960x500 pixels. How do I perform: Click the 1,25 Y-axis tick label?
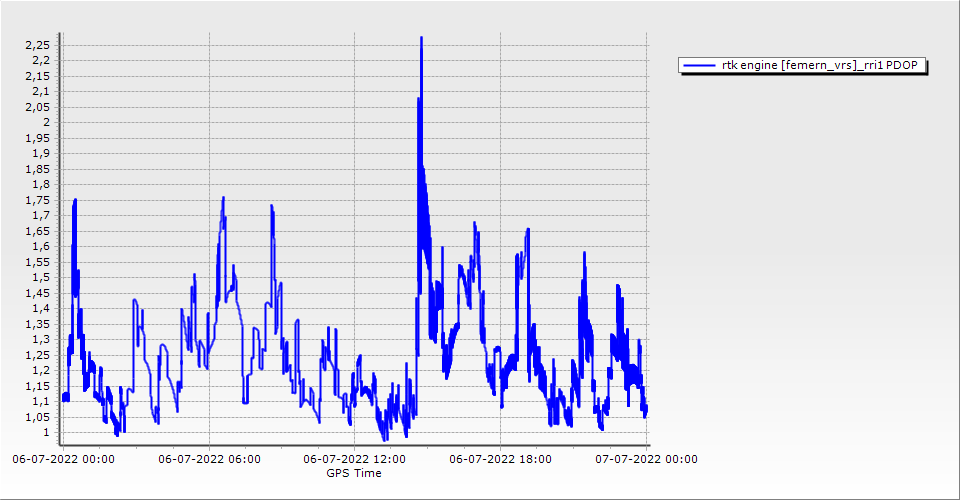click(38, 355)
